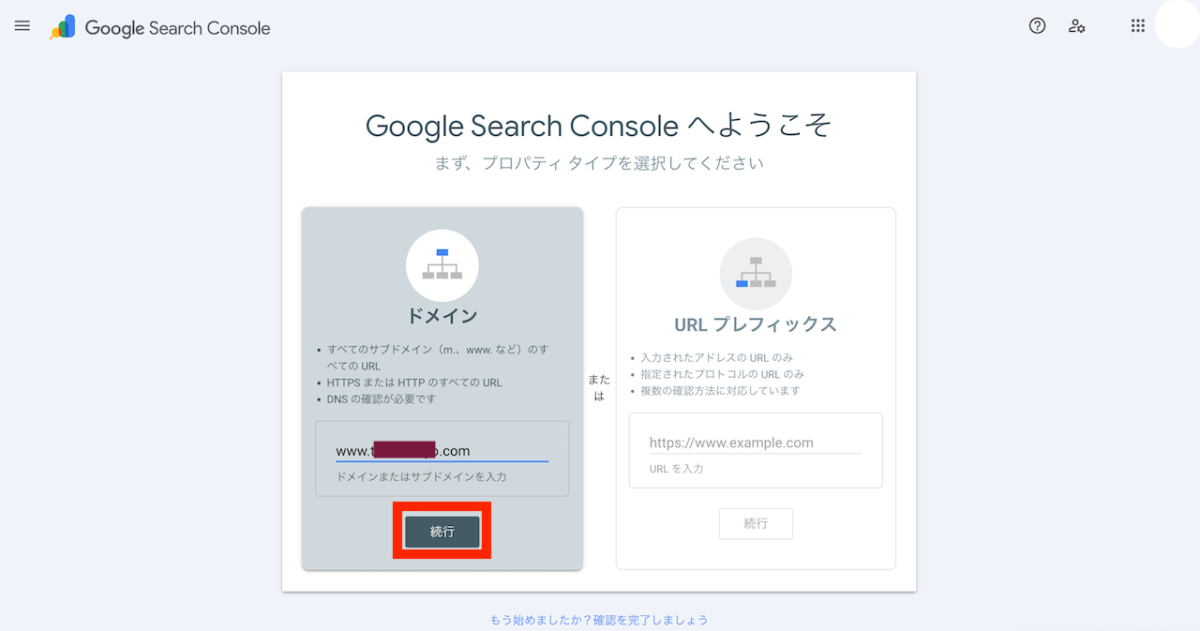Click the URL プレフィックス sitemap icon
Image resolution: width=1200 pixels, height=631 pixels.
755,274
